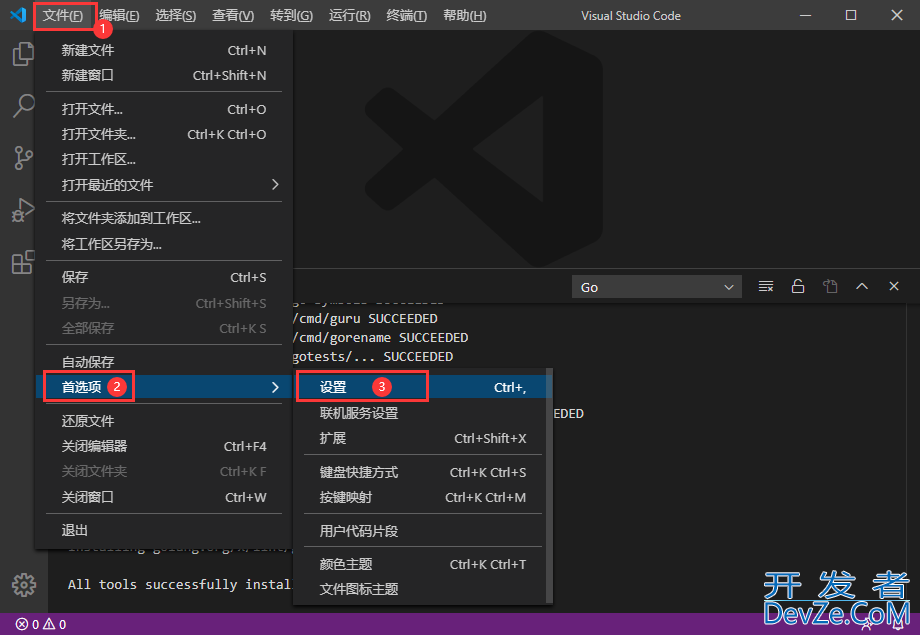Maximize the output panel with the chevron
Viewport: 920px width, 635px height.
(862, 286)
